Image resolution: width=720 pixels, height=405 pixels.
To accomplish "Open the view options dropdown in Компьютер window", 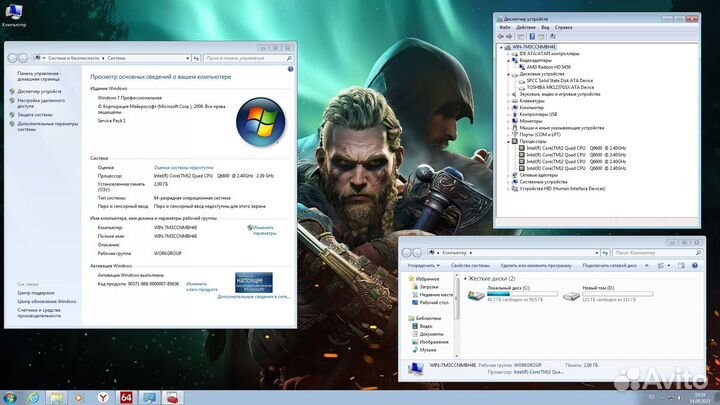I will [669, 265].
